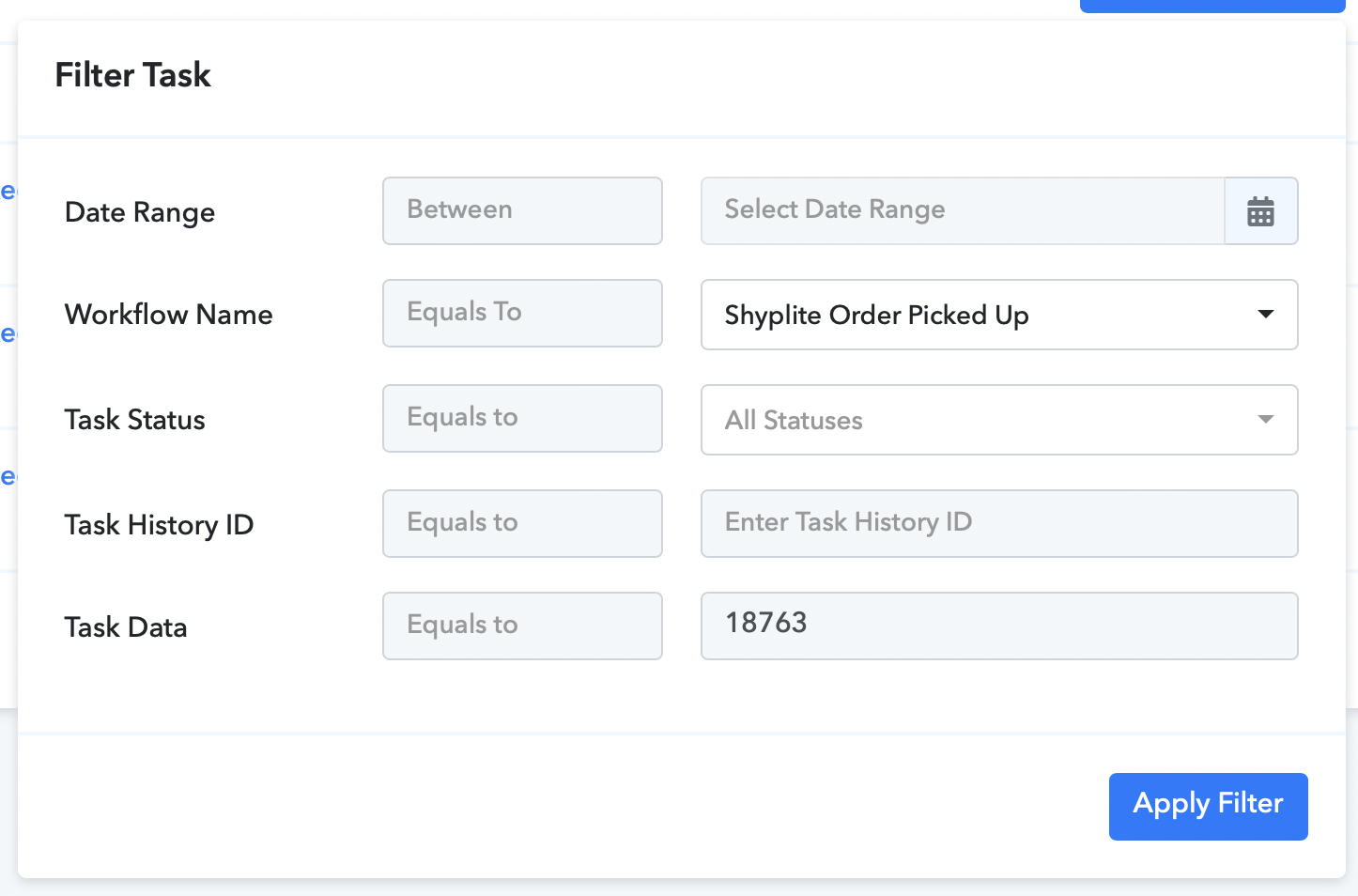Expand the All Statuses dropdown
This screenshot has height=896, width=1358.
point(999,420)
